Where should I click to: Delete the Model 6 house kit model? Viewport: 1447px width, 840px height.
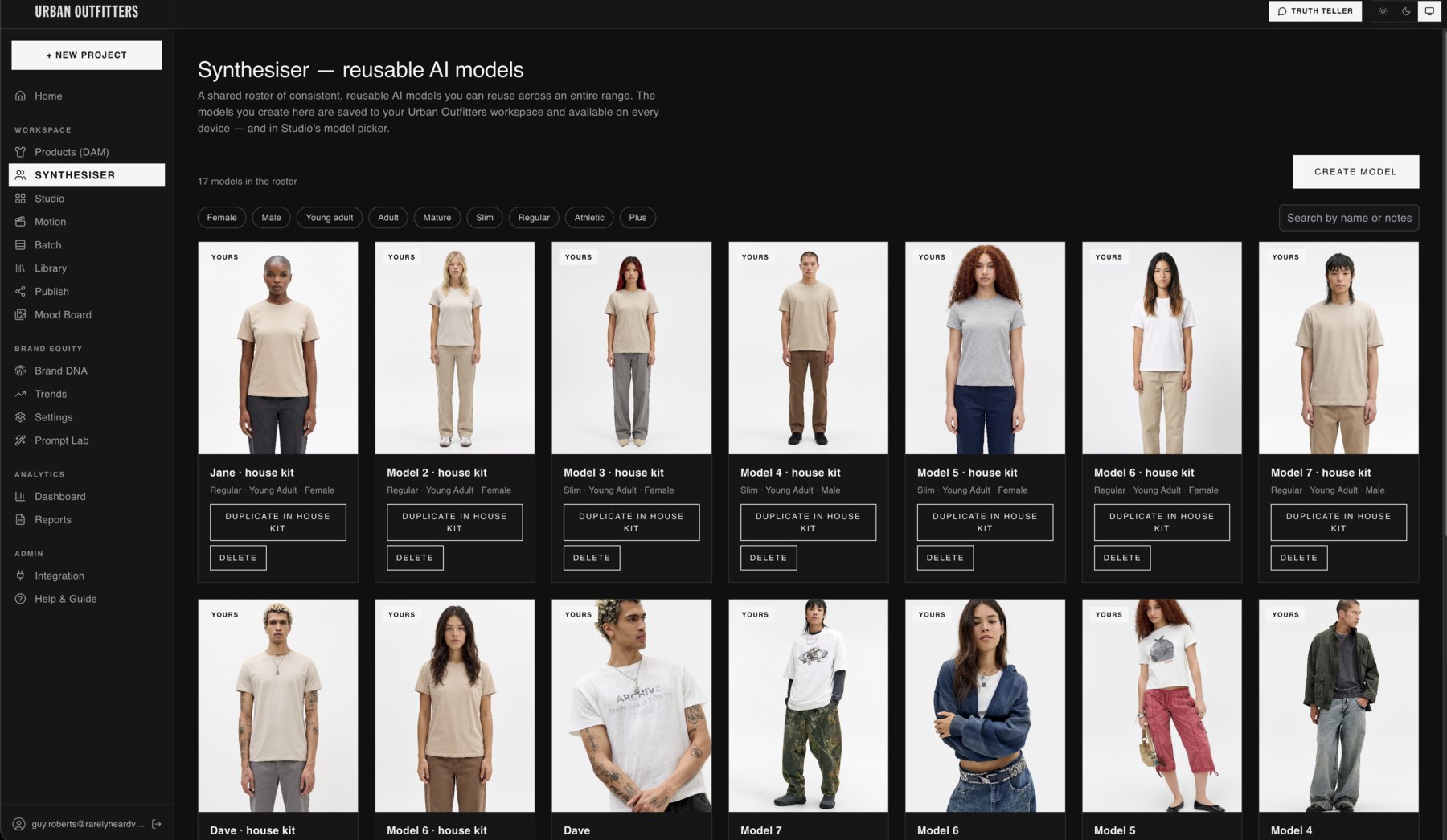(1122, 558)
